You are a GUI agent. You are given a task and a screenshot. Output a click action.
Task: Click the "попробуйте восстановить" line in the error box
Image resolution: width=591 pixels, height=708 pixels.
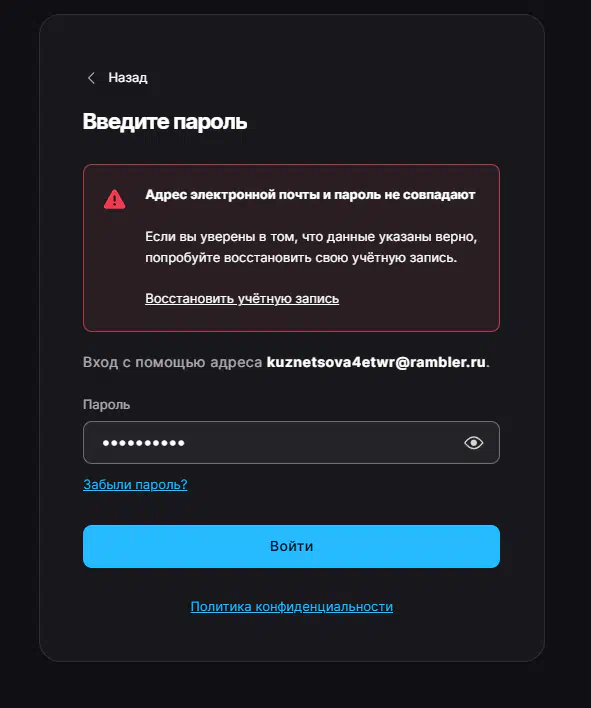[x=301, y=258]
